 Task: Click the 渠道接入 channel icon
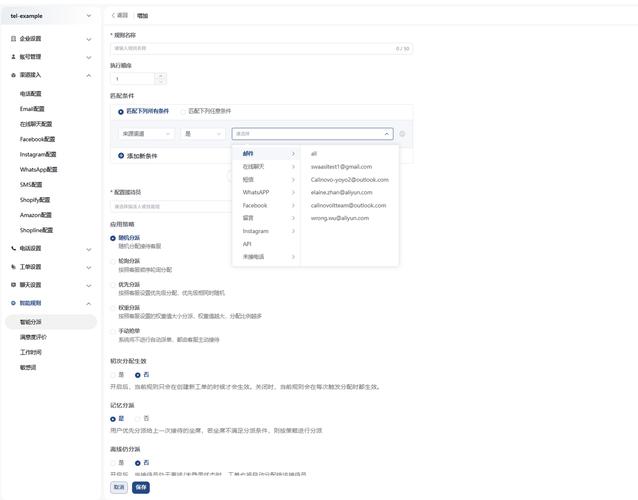[x=13, y=75]
